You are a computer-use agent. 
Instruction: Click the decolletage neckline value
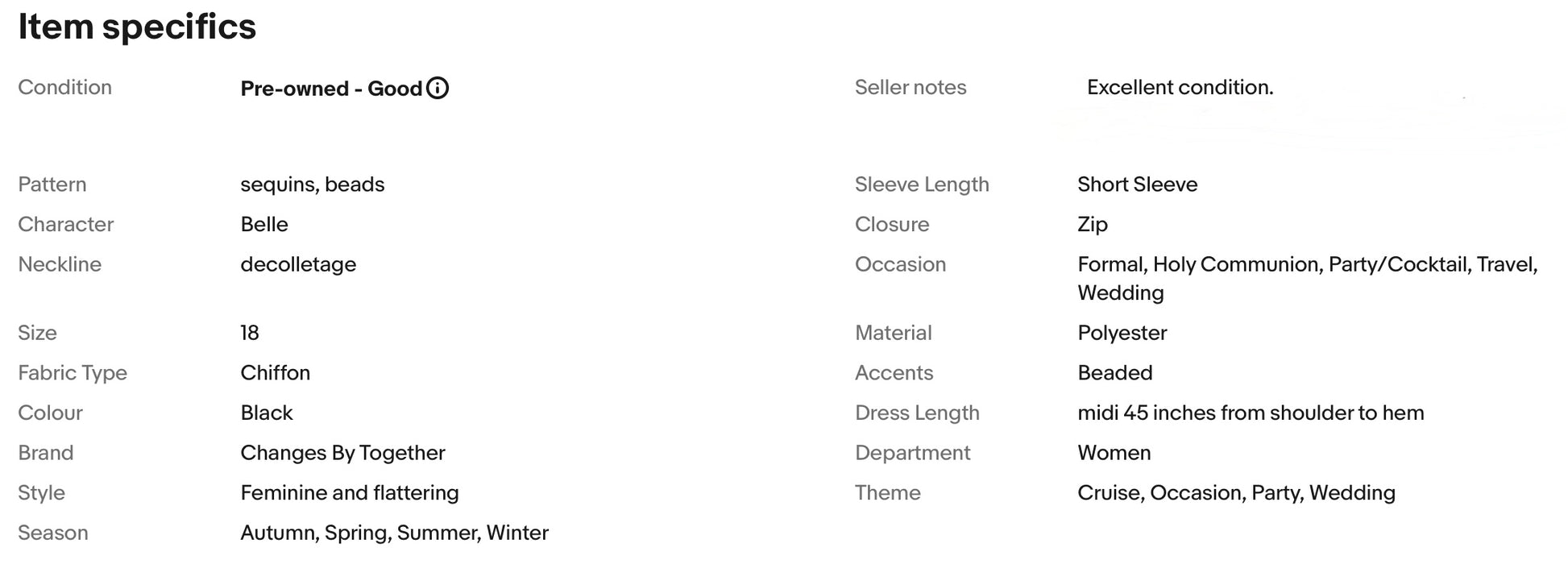click(298, 264)
